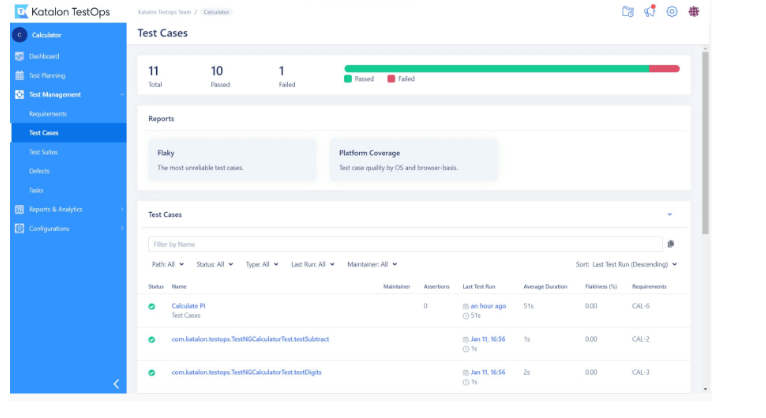This screenshot has height=418, width=766.
Task: Click the CAL-3 requirement value
Action: click(x=640, y=372)
